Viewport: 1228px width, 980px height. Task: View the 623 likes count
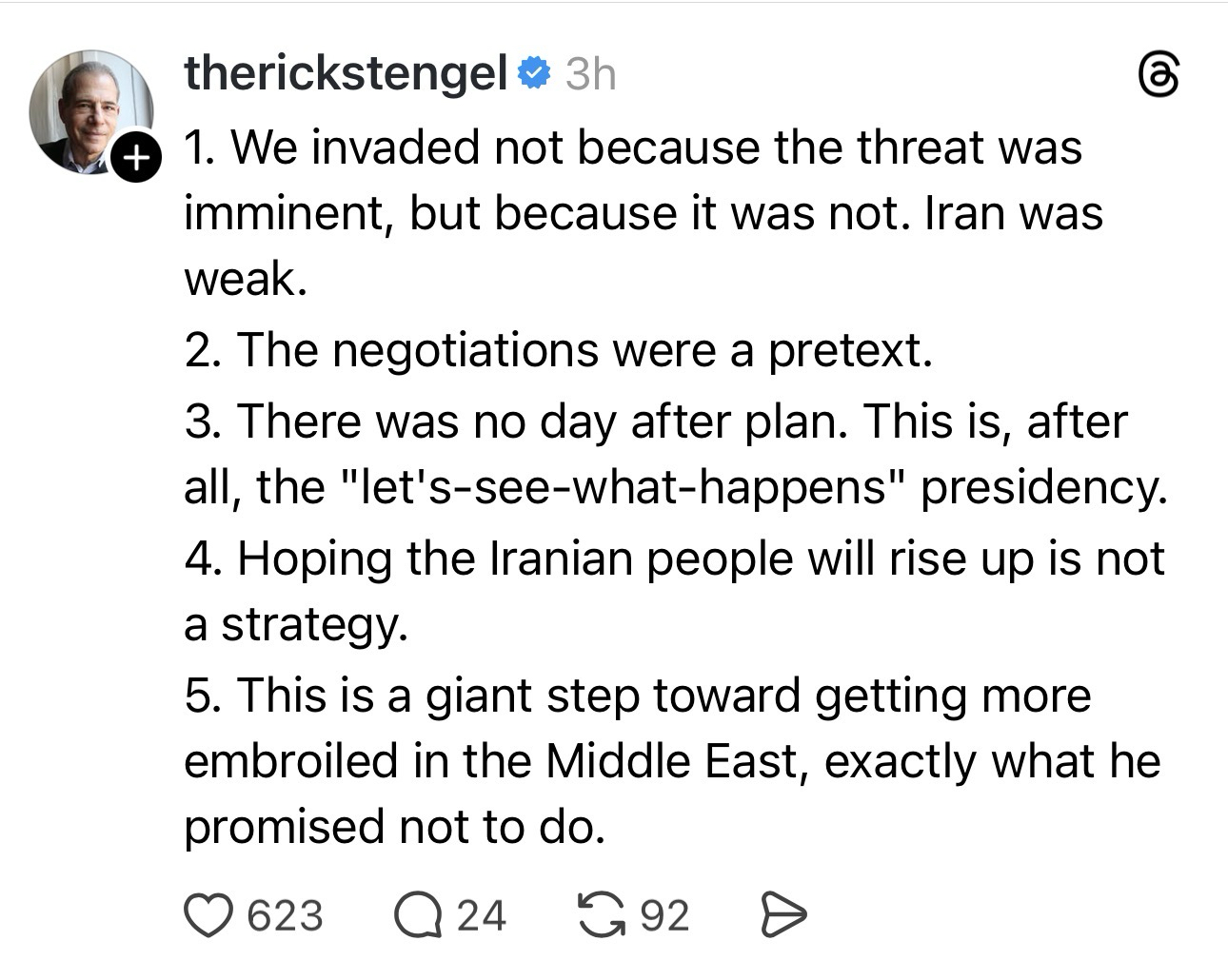click(285, 915)
